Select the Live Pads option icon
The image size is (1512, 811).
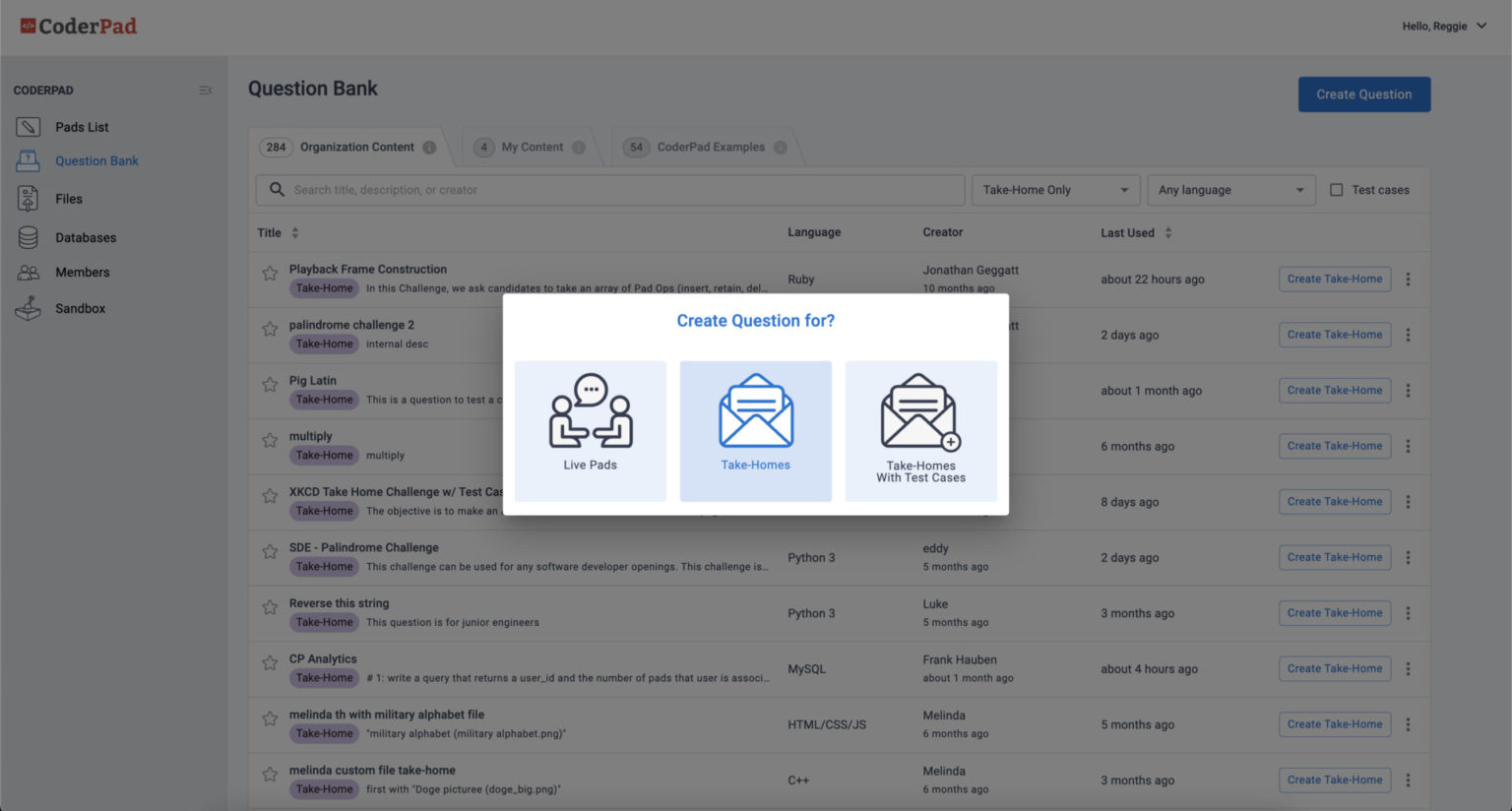pos(590,412)
